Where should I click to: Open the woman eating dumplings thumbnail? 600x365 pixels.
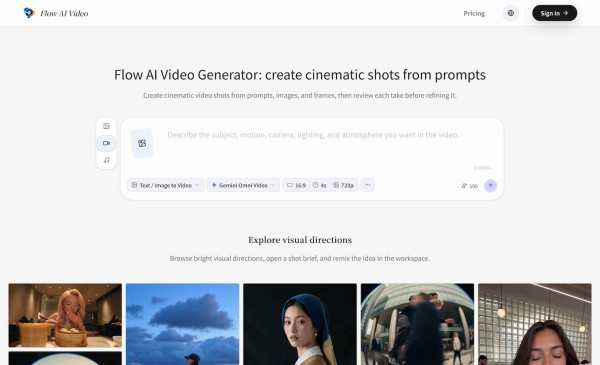click(65, 315)
